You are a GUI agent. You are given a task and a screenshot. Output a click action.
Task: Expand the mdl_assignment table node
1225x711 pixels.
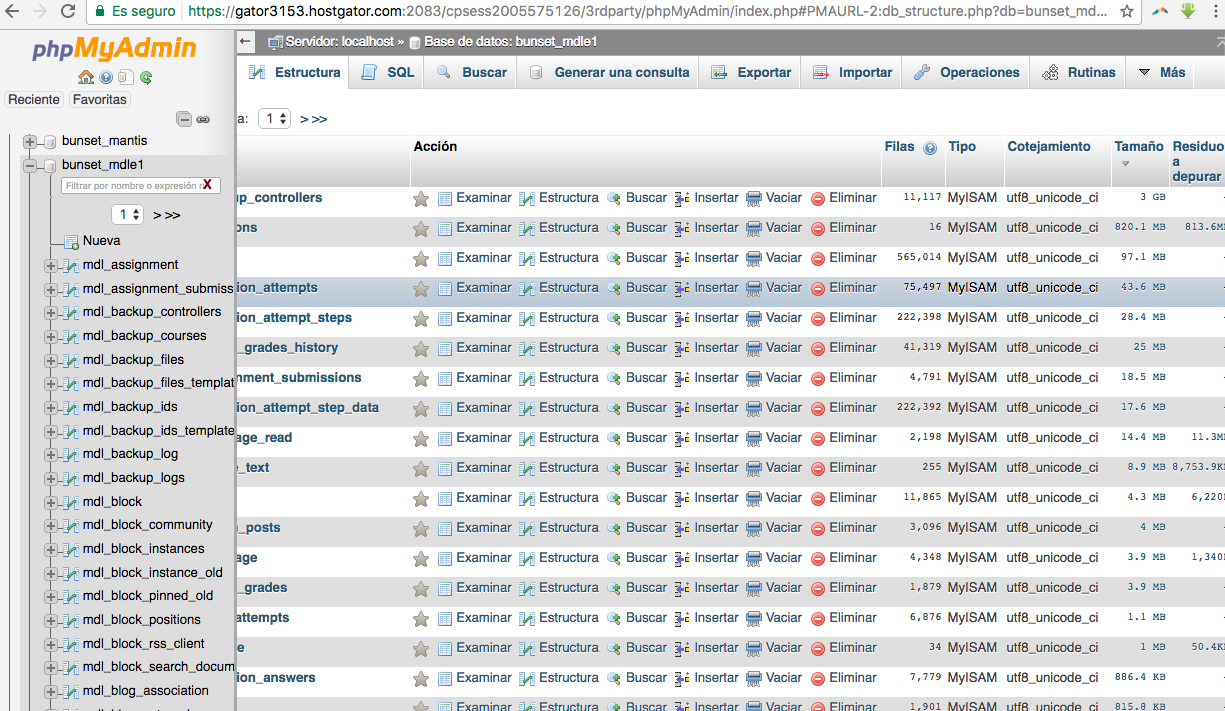pyautogui.click(x=50, y=265)
